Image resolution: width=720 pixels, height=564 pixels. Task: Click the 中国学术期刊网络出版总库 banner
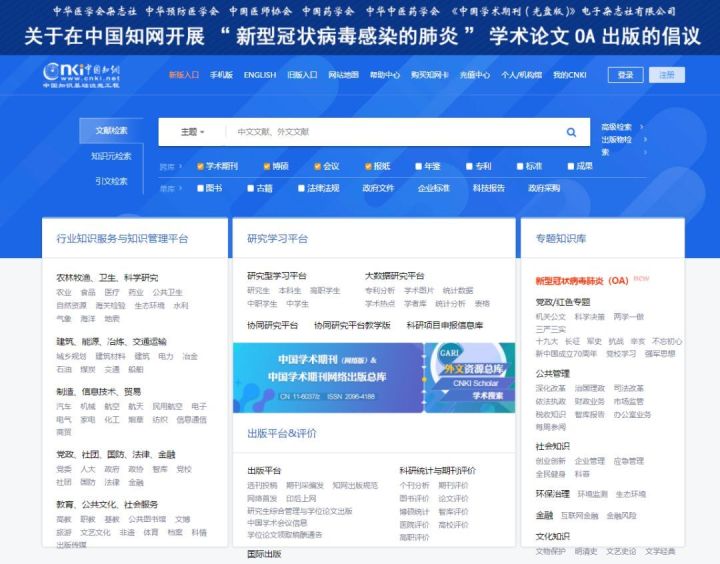tap(328, 378)
